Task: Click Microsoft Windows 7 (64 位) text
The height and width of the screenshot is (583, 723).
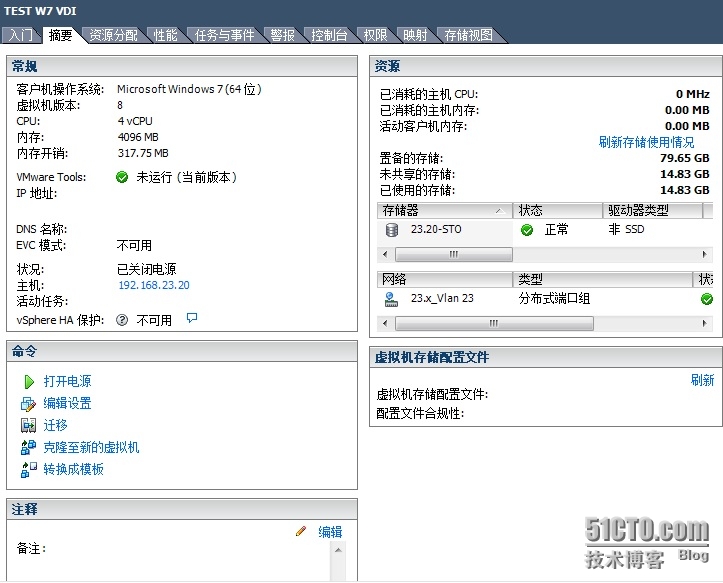Action: click(189, 89)
